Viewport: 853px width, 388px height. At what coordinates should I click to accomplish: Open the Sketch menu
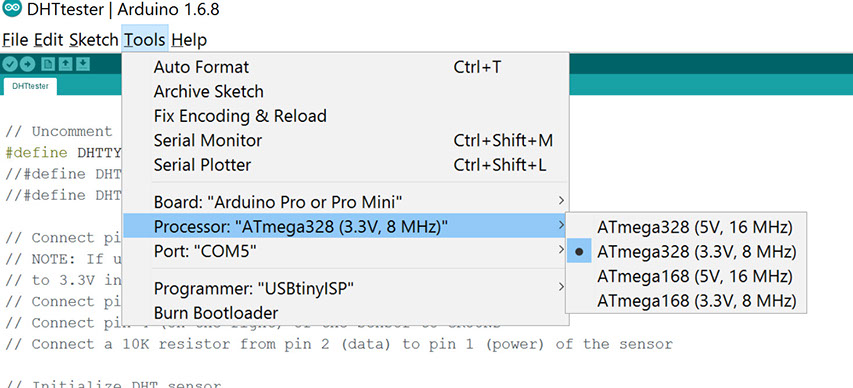tap(94, 40)
